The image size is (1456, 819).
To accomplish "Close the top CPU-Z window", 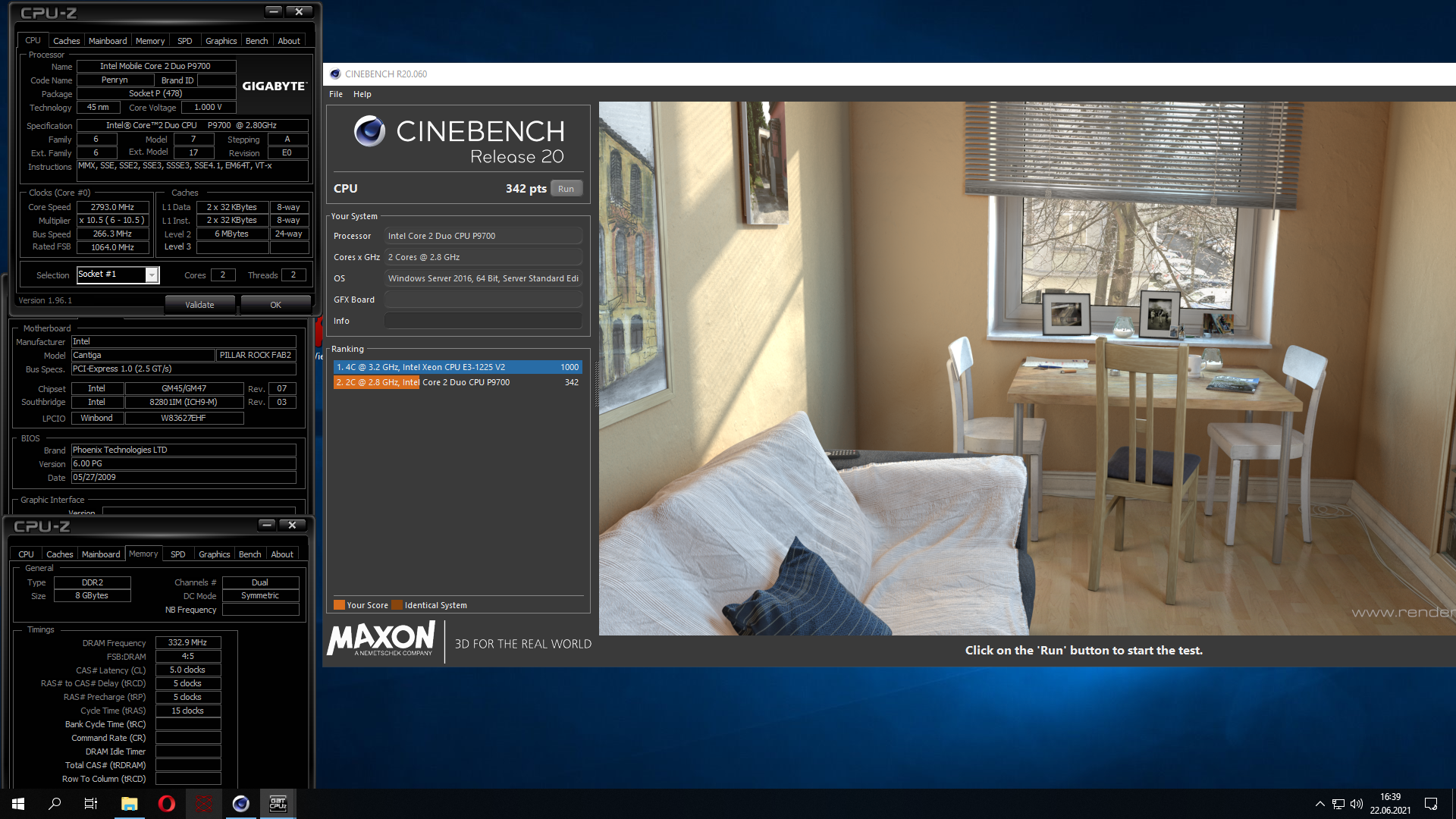I will coord(299,11).
